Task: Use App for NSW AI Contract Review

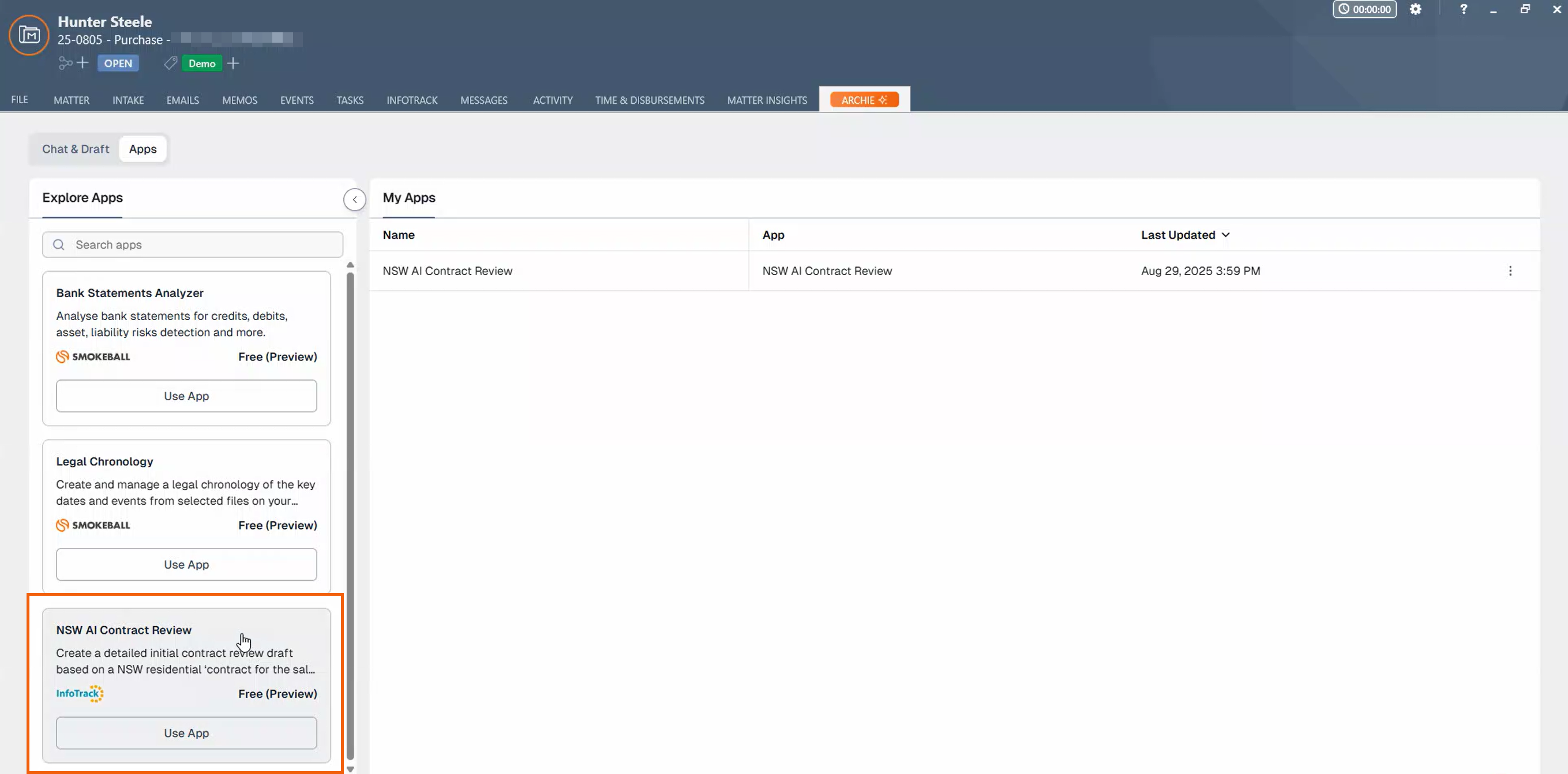Action: [x=186, y=733]
